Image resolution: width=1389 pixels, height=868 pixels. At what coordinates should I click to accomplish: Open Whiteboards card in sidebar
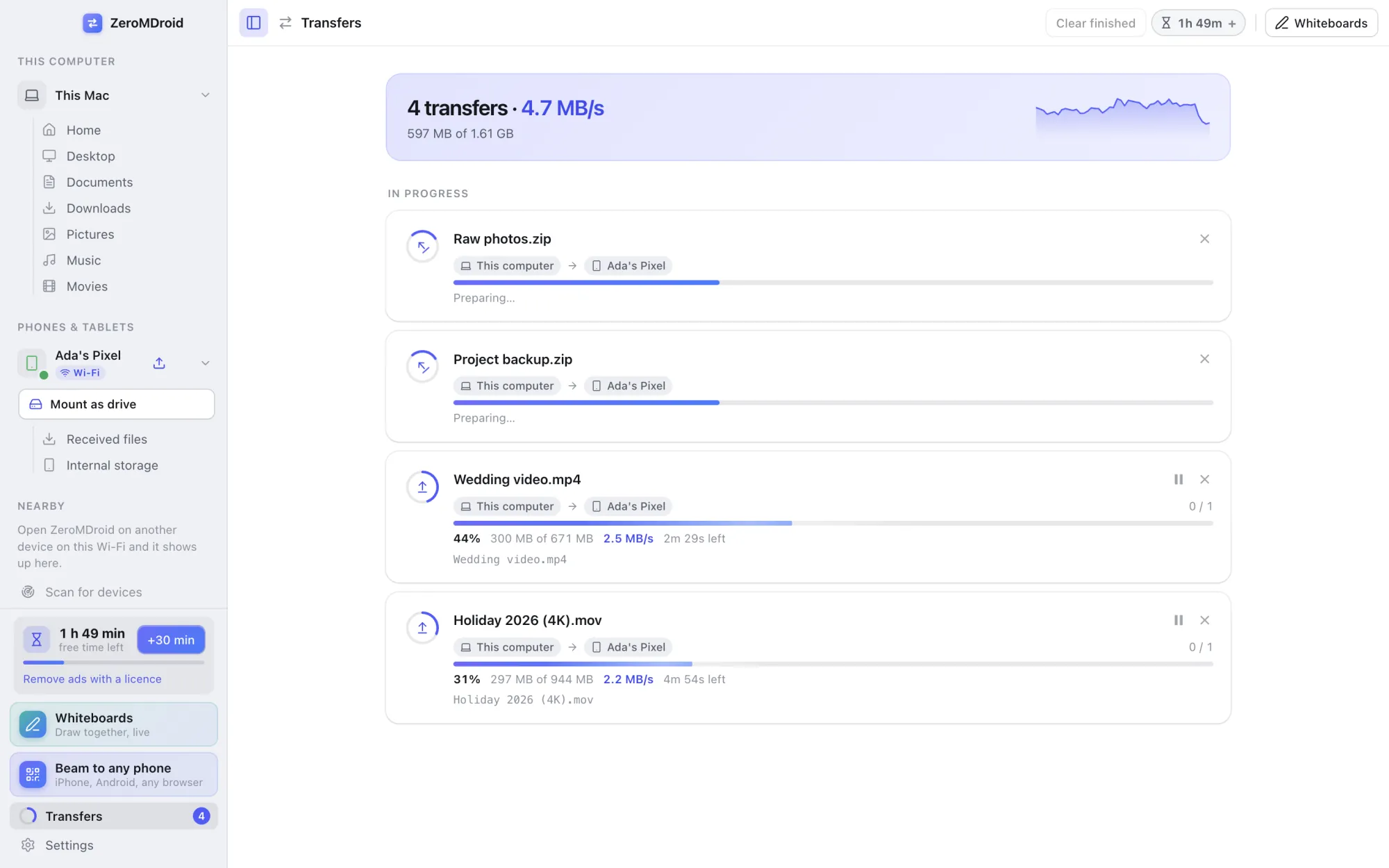point(114,724)
